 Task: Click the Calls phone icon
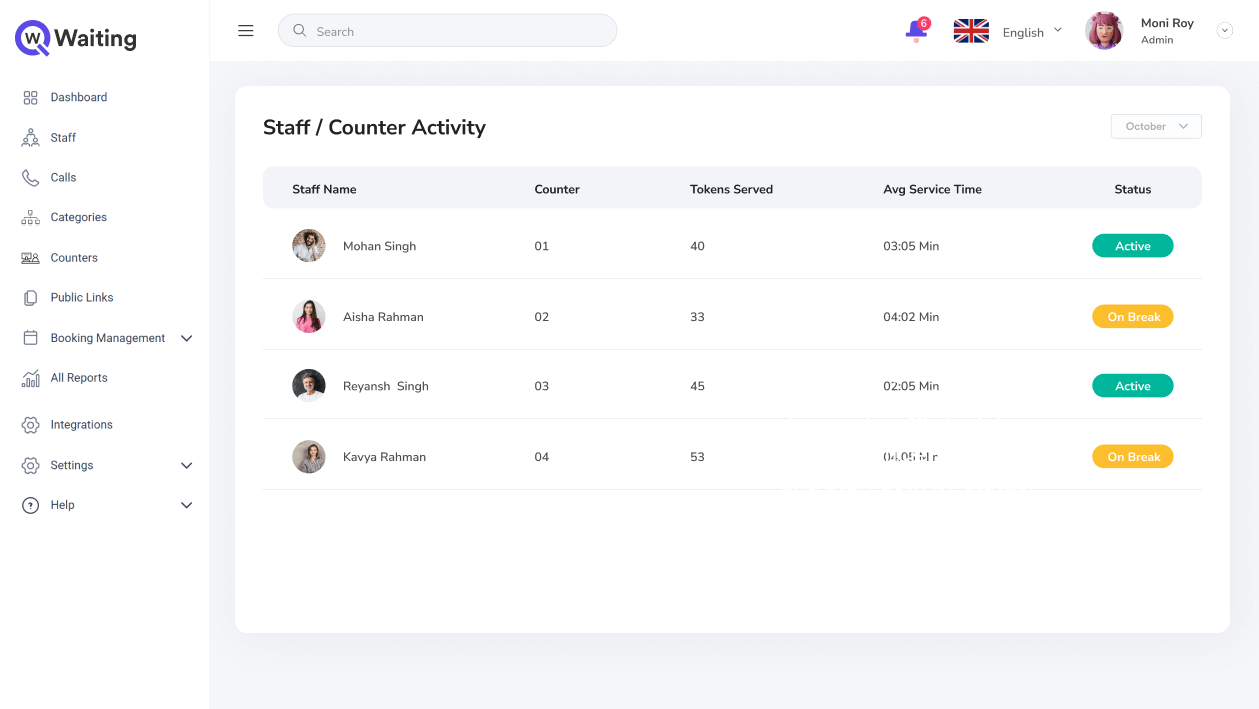[30, 178]
